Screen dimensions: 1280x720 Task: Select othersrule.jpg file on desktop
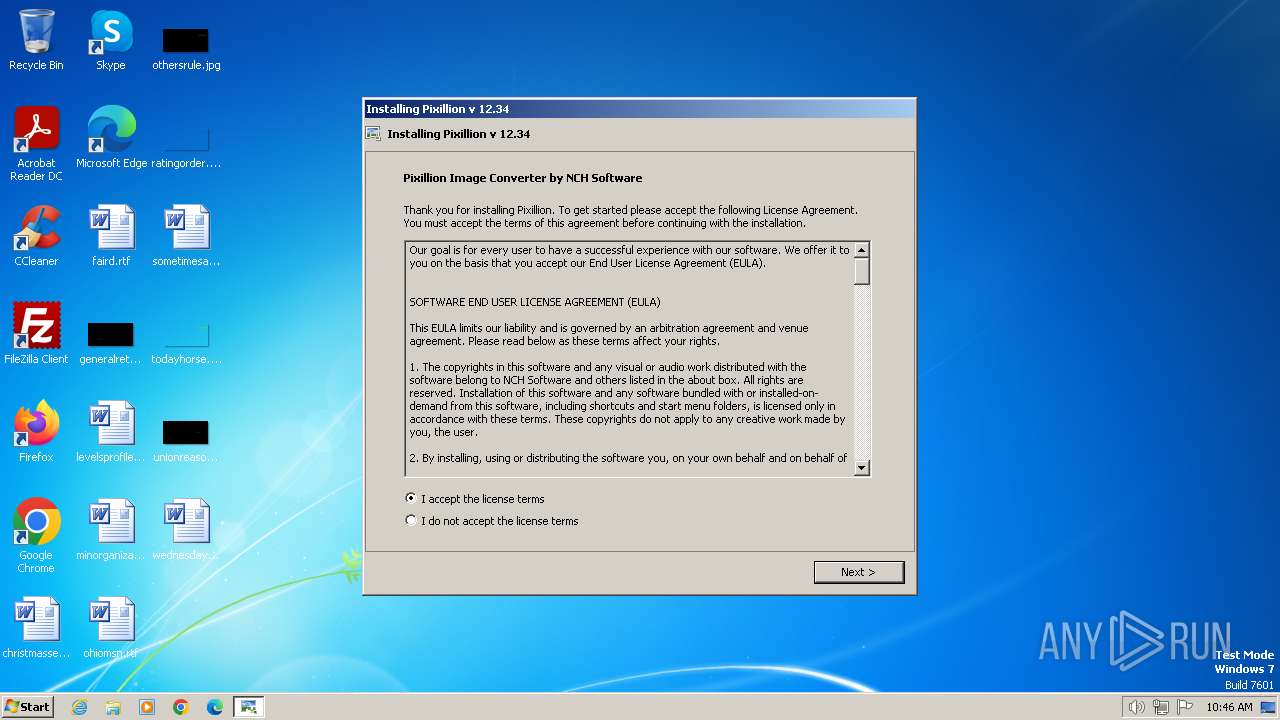186,47
